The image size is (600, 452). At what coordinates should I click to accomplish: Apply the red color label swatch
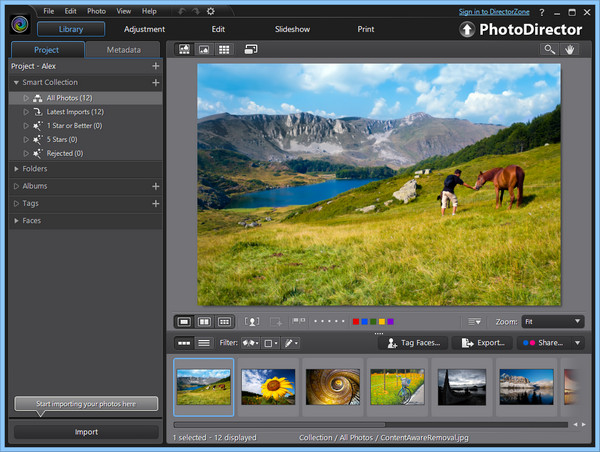356,322
